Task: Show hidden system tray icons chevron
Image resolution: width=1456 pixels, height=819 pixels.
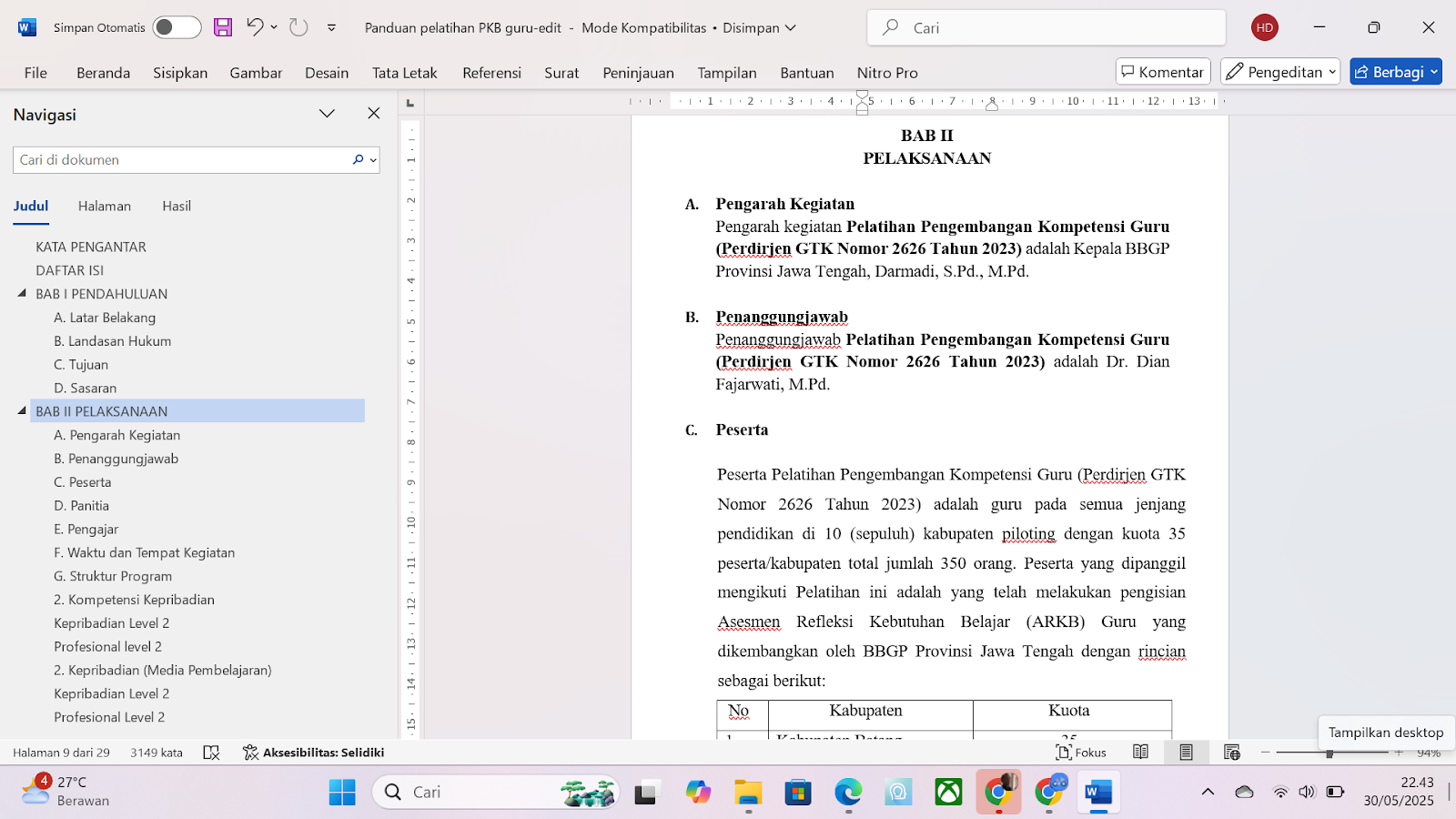Action: tap(1208, 792)
